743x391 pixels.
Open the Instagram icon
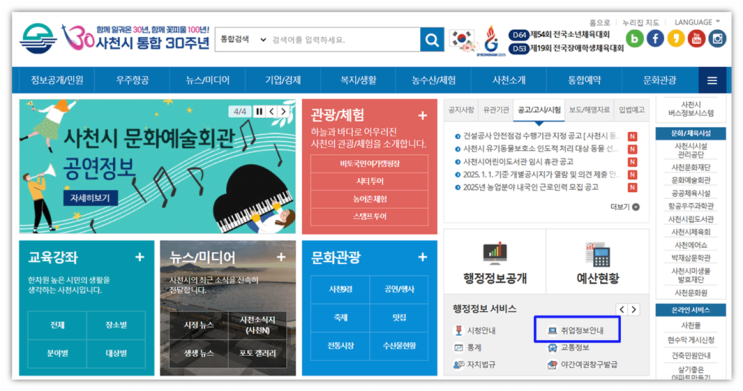pos(717,38)
